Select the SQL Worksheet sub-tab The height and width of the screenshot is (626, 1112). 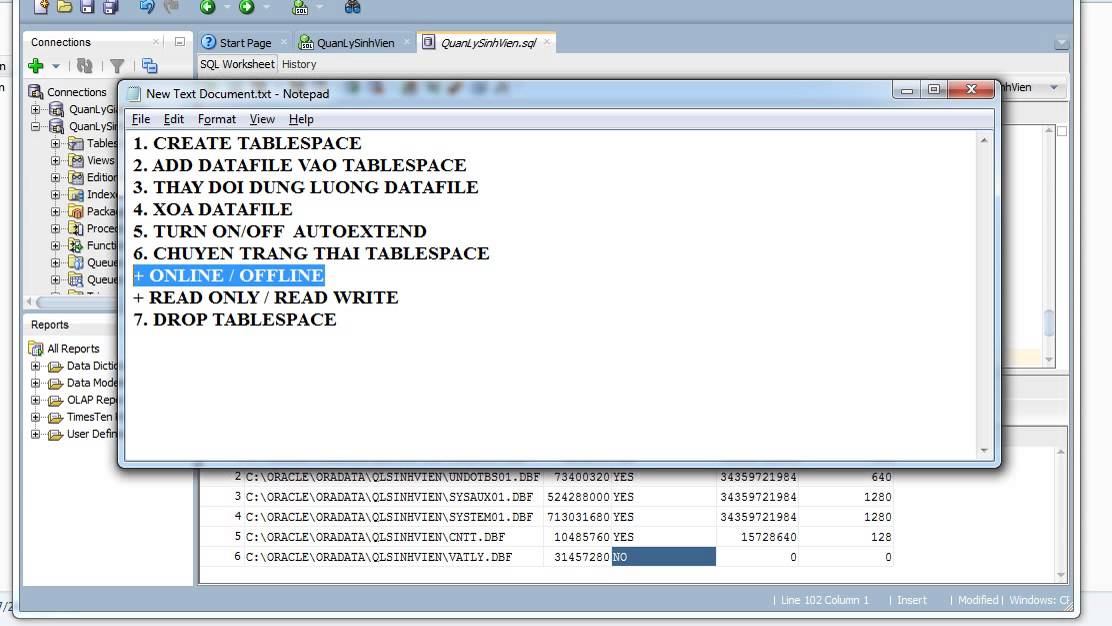pos(237,64)
